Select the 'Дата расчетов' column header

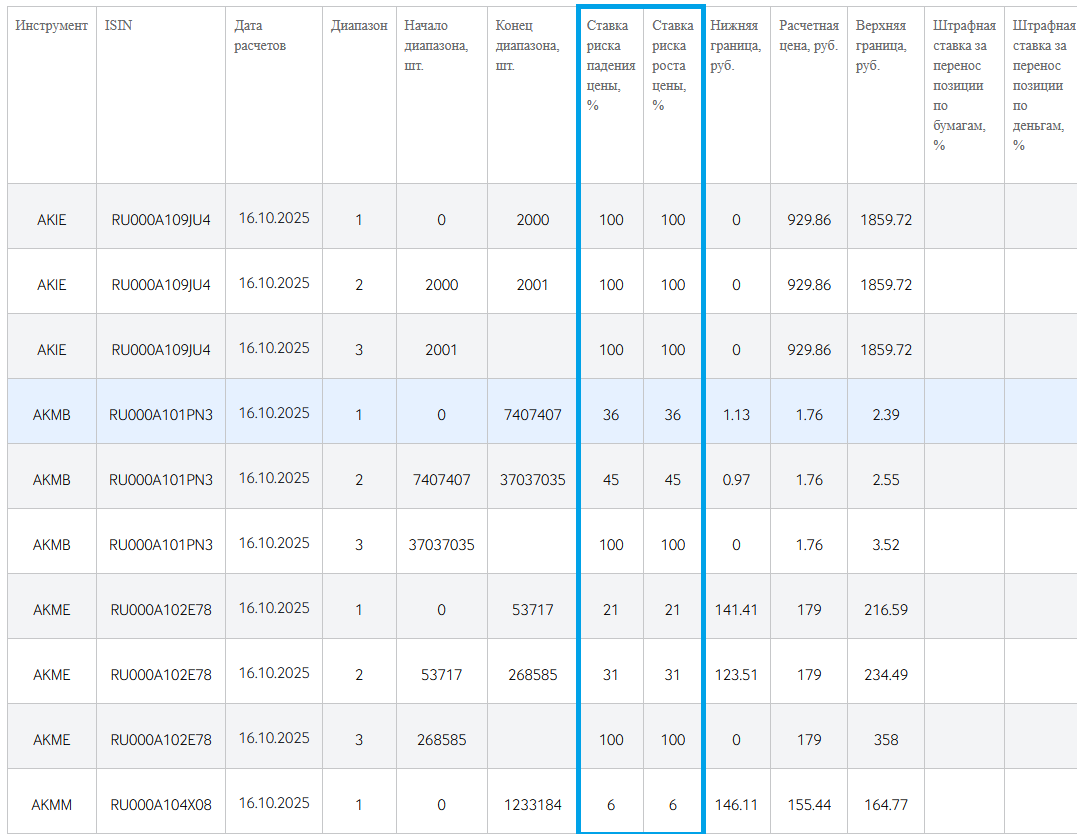[x=260, y=35]
